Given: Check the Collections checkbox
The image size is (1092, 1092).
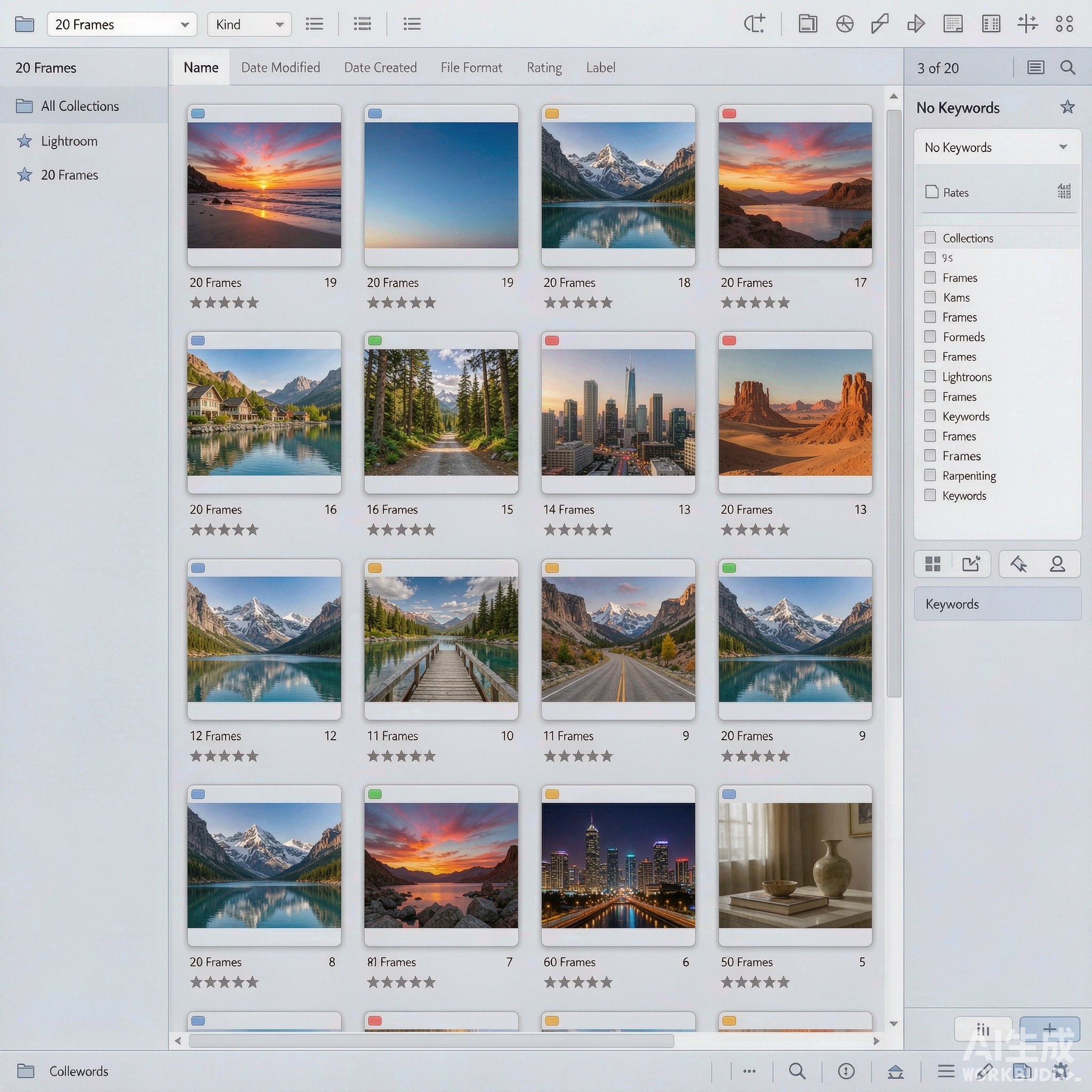Looking at the screenshot, I should click(x=930, y=237).
